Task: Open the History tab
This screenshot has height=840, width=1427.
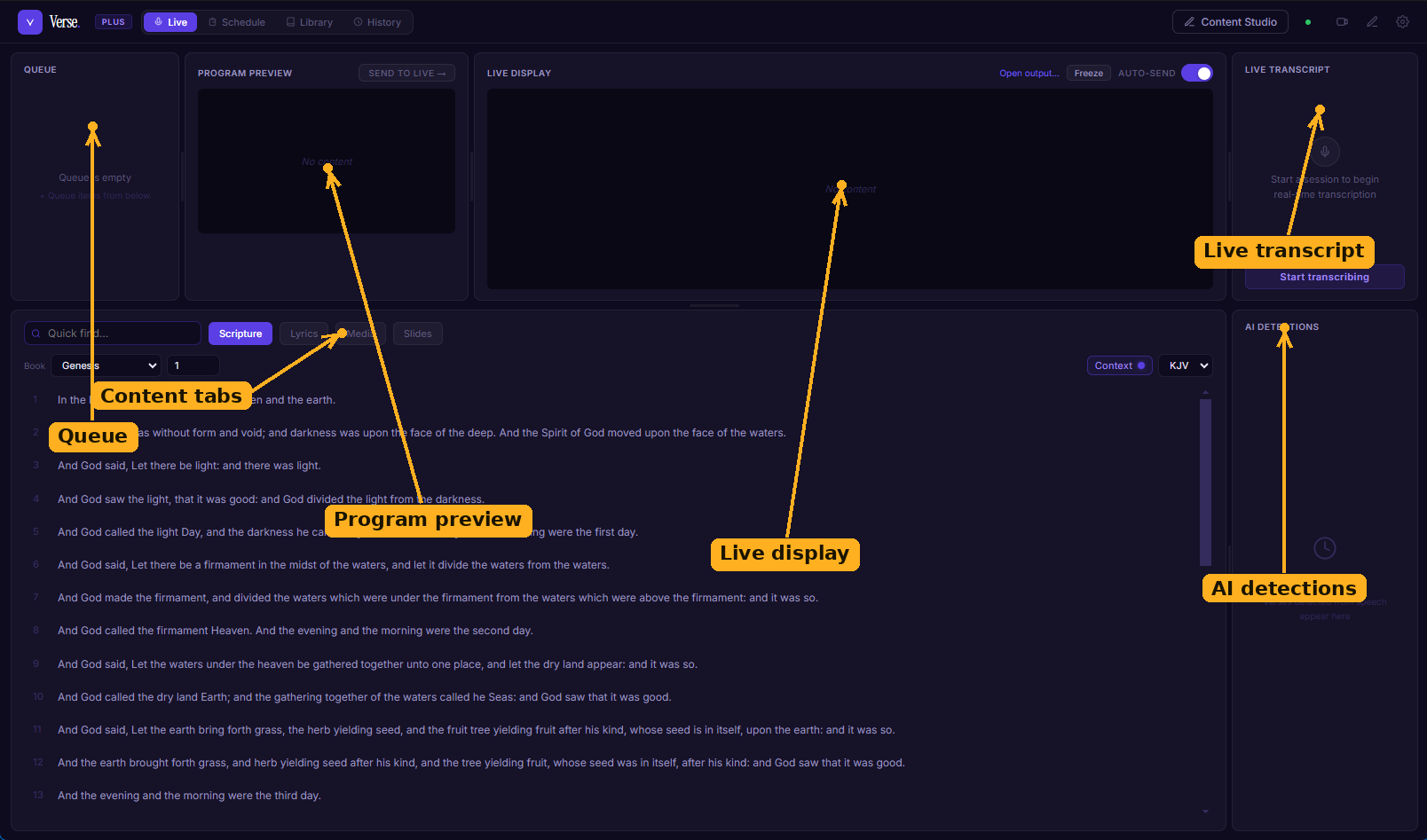Action: click(x=377, y=22)
